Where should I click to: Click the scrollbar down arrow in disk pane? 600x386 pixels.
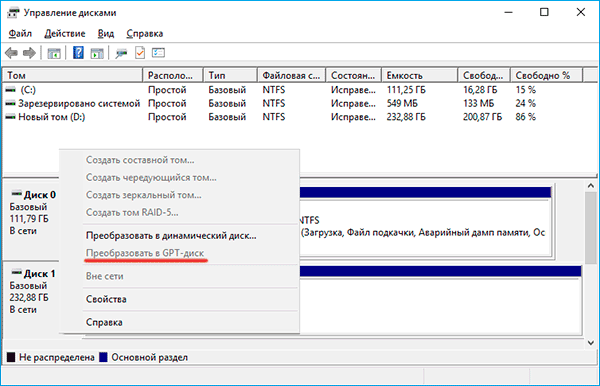click(591, 343)
